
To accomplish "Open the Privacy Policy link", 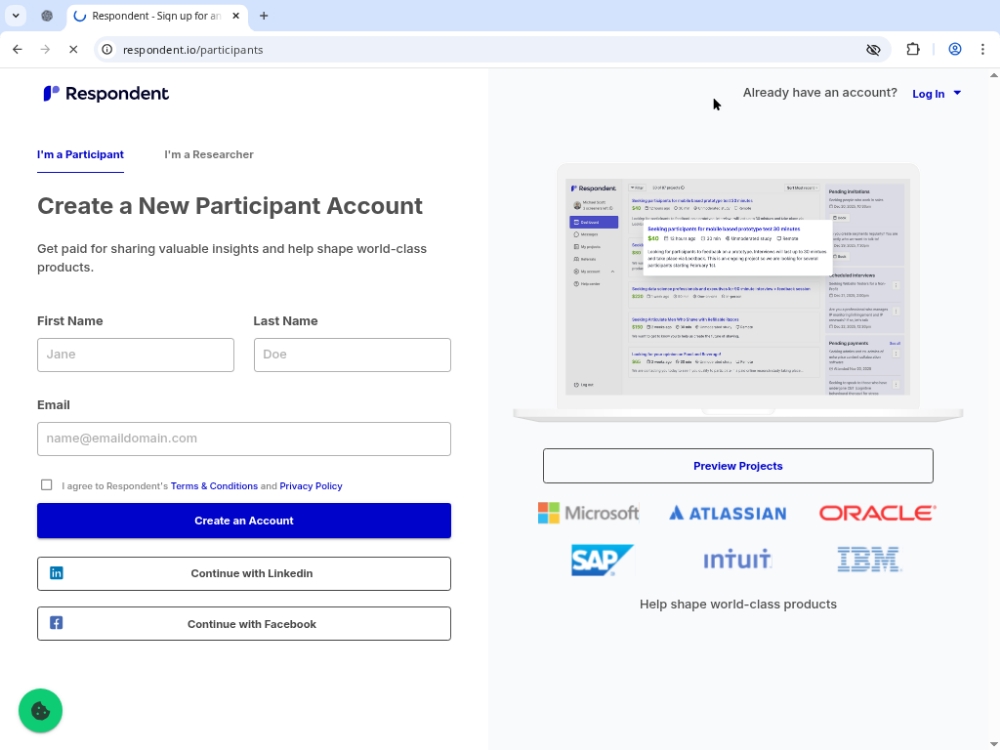I will coord(310,486).
